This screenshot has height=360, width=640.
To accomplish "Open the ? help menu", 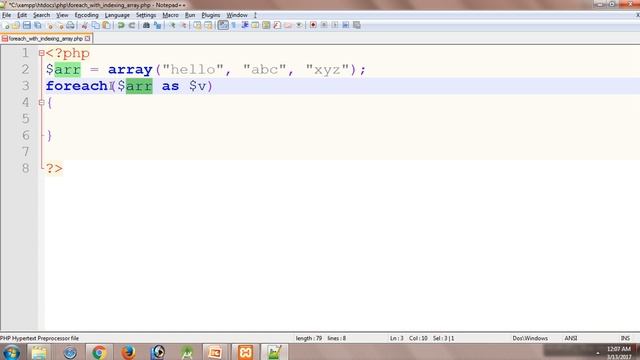I will coord(255,15).
